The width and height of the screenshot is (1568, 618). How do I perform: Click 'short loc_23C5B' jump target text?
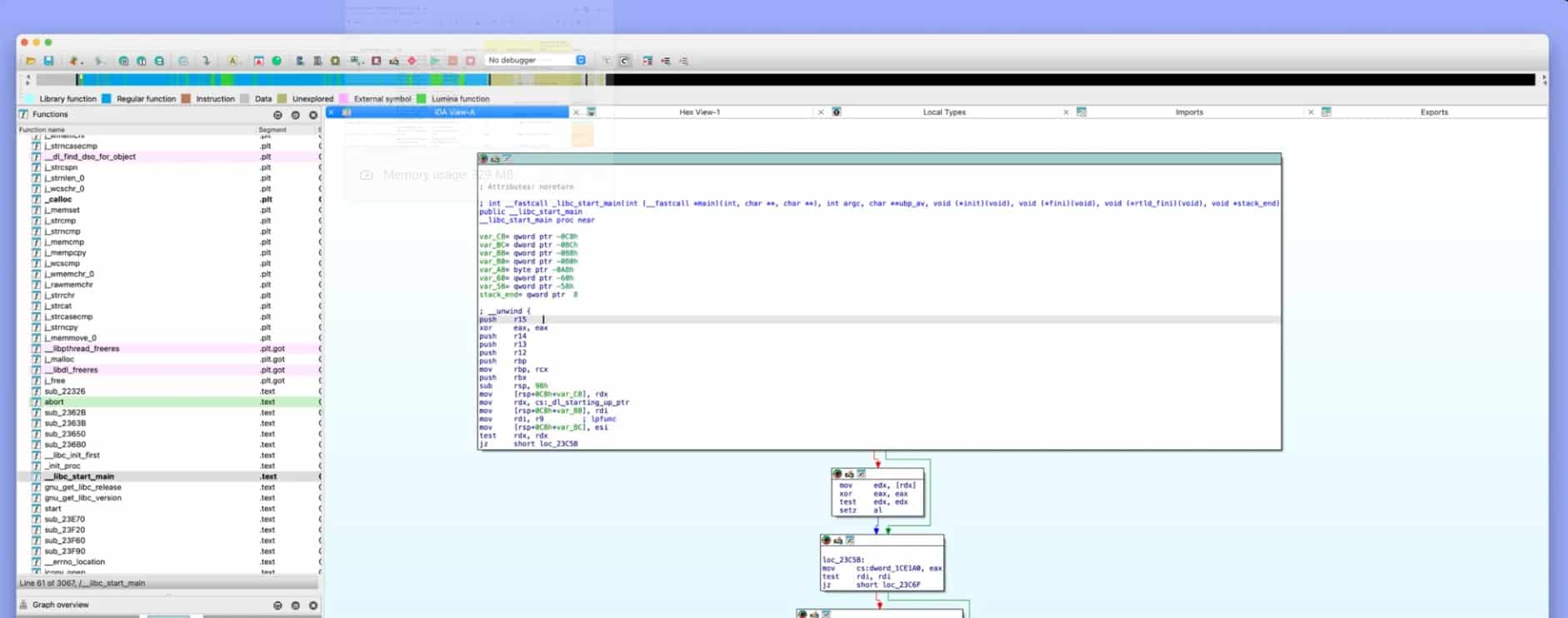point(546,444)
